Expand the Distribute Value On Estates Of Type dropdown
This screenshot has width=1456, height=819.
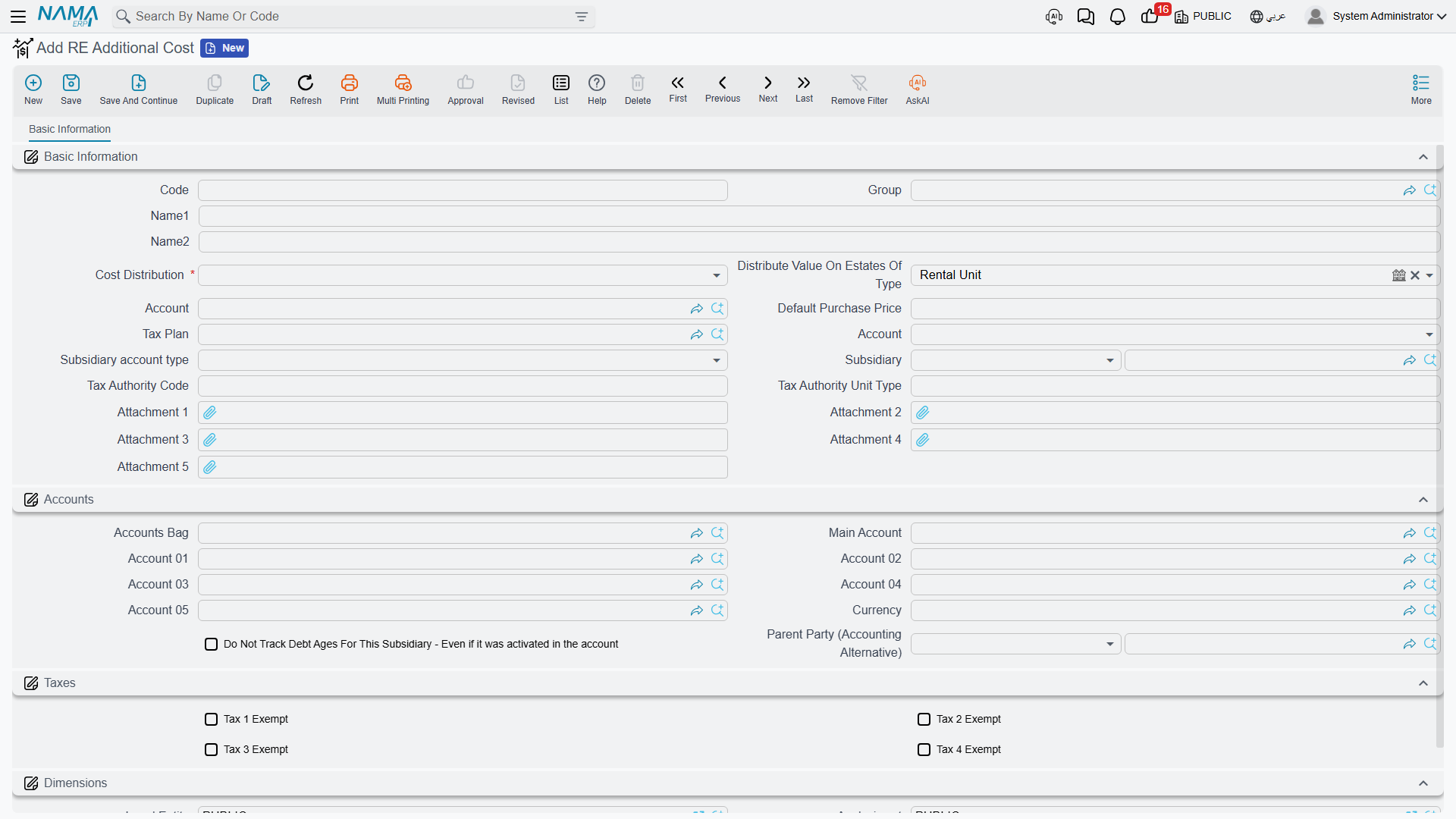(1429, 275)
